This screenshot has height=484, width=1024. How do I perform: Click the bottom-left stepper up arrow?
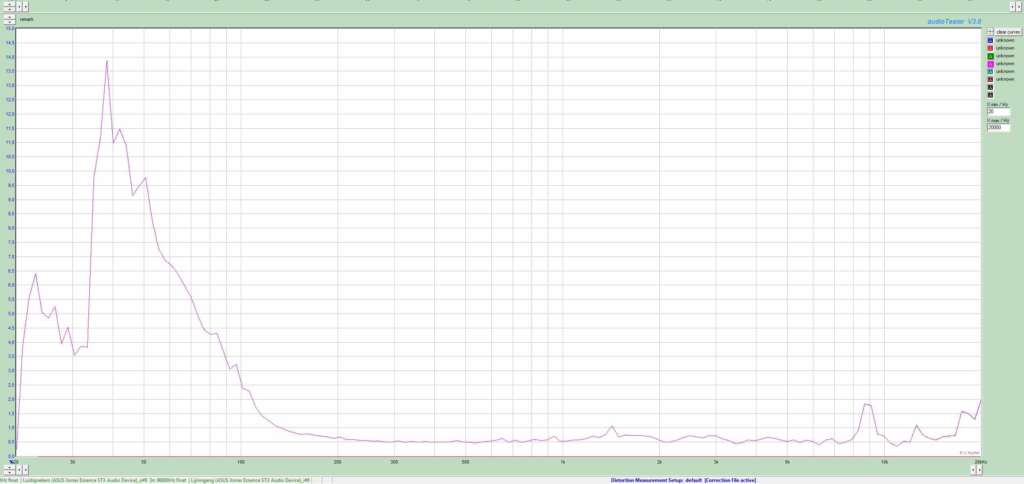point(9,467)
